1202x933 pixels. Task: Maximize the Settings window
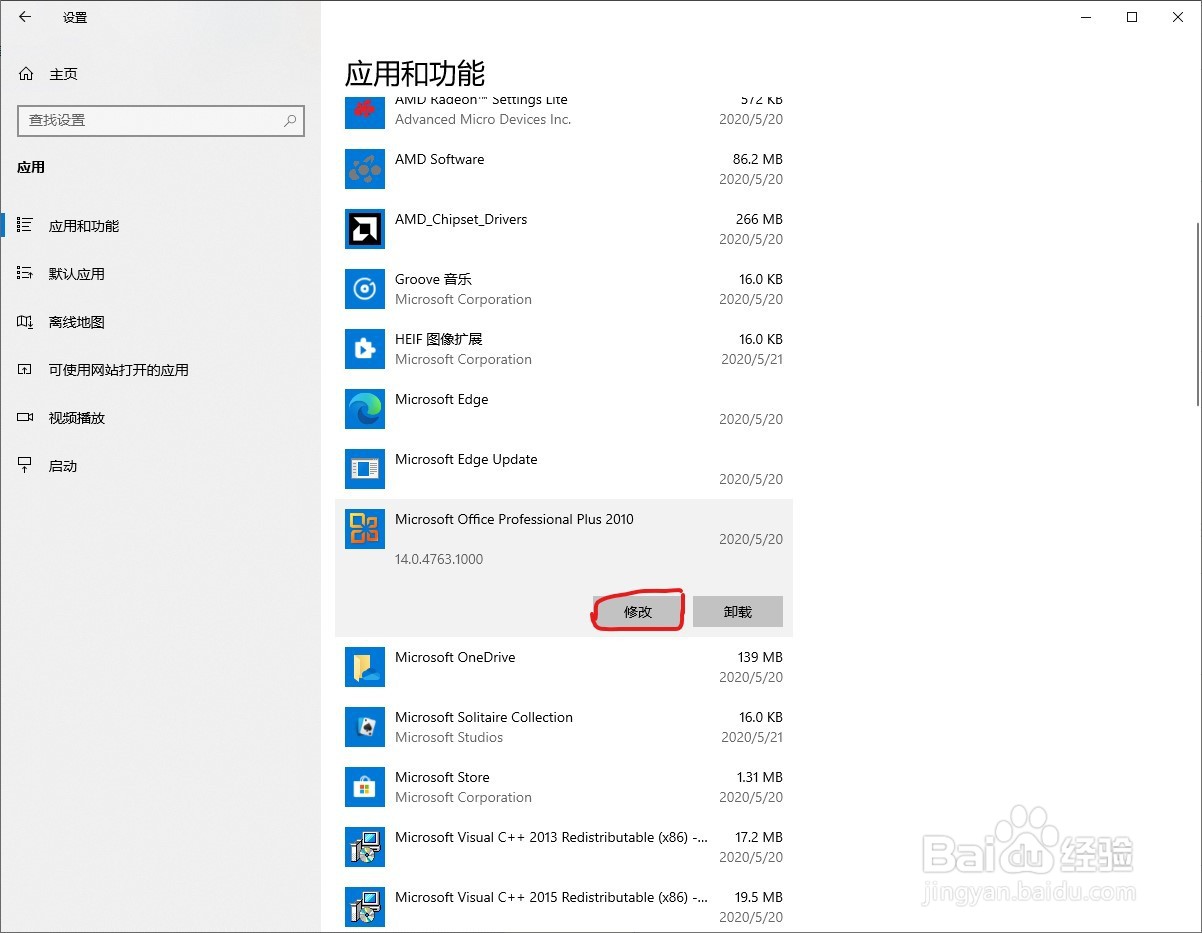tap(1132, 17)
